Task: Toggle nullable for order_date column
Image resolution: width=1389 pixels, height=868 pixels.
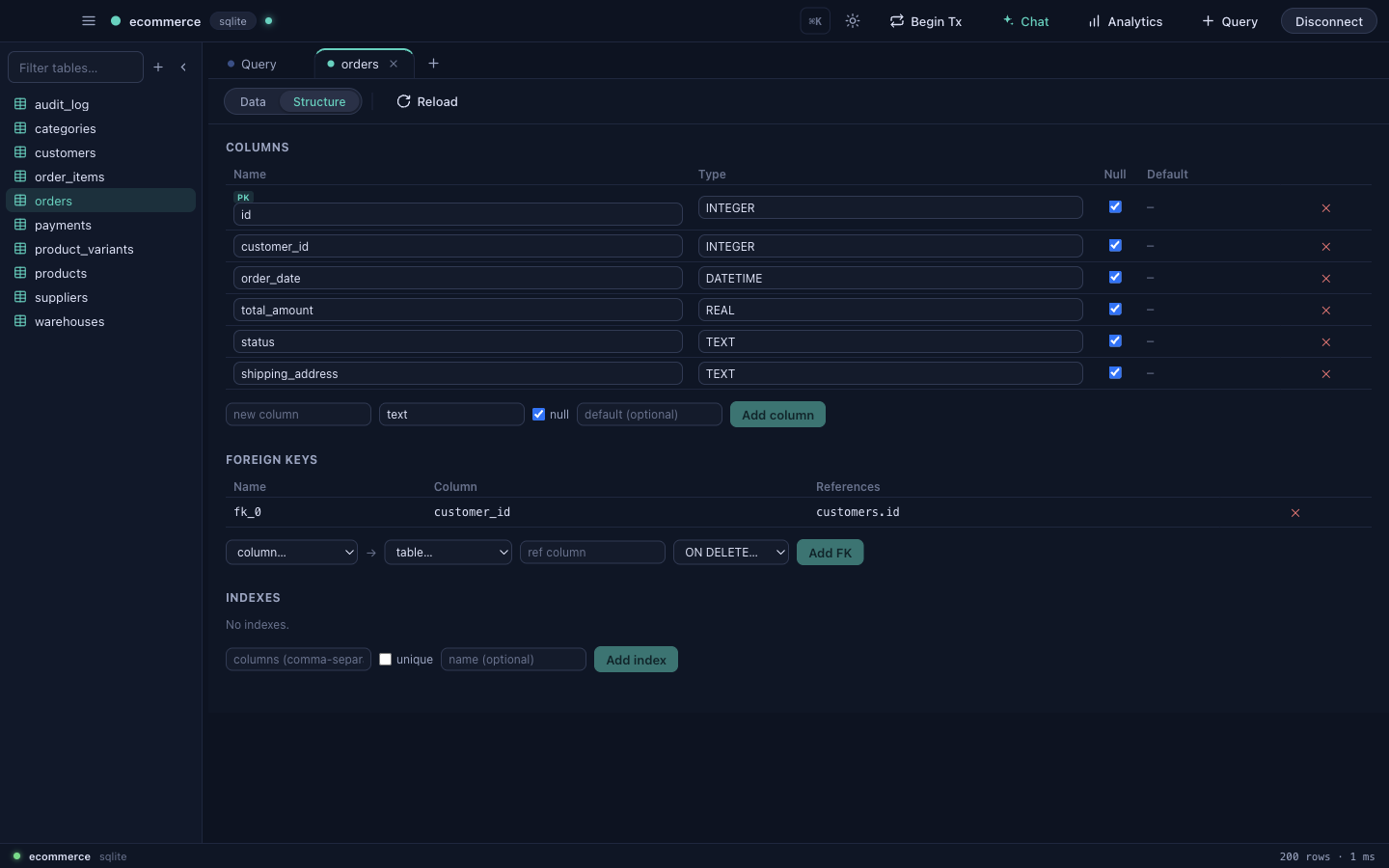Action: click(x=1115, y=277)
